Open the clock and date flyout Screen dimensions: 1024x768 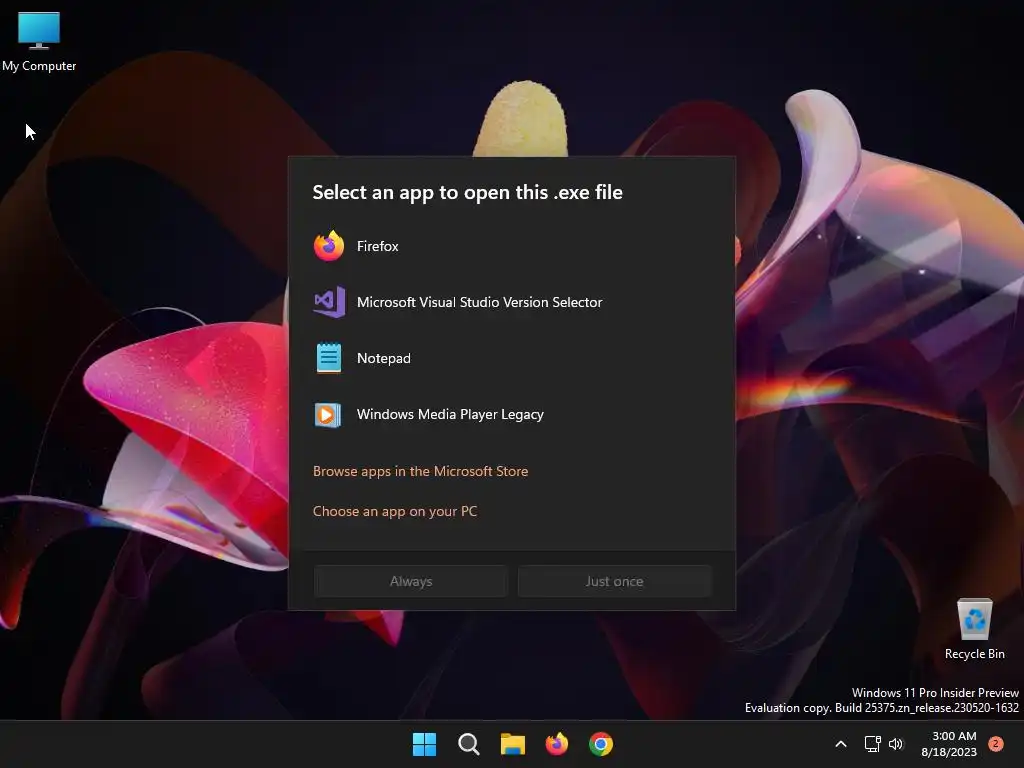click(x=949, y=744)
